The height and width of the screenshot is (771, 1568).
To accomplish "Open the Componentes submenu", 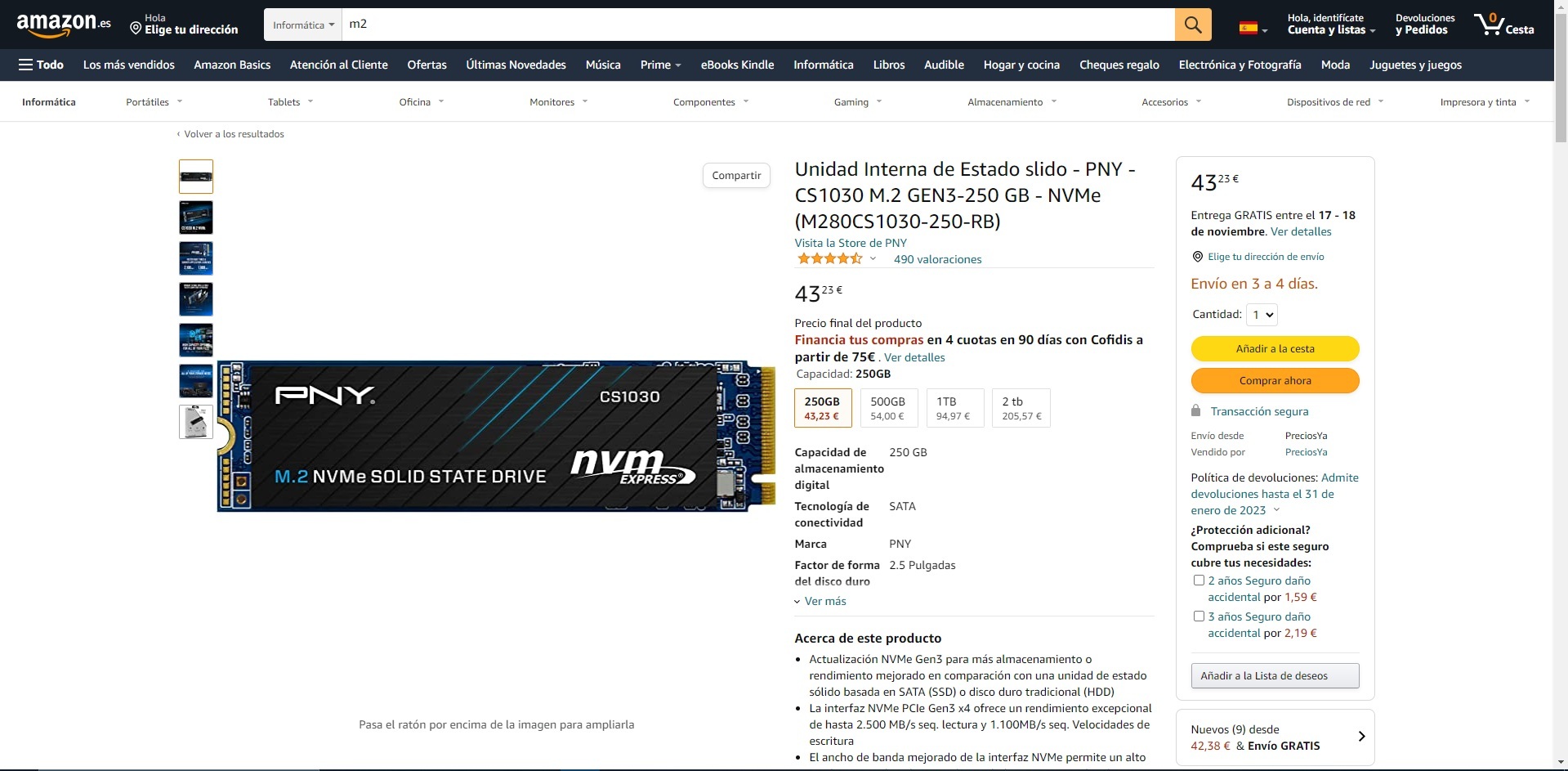I will (711, 102).
